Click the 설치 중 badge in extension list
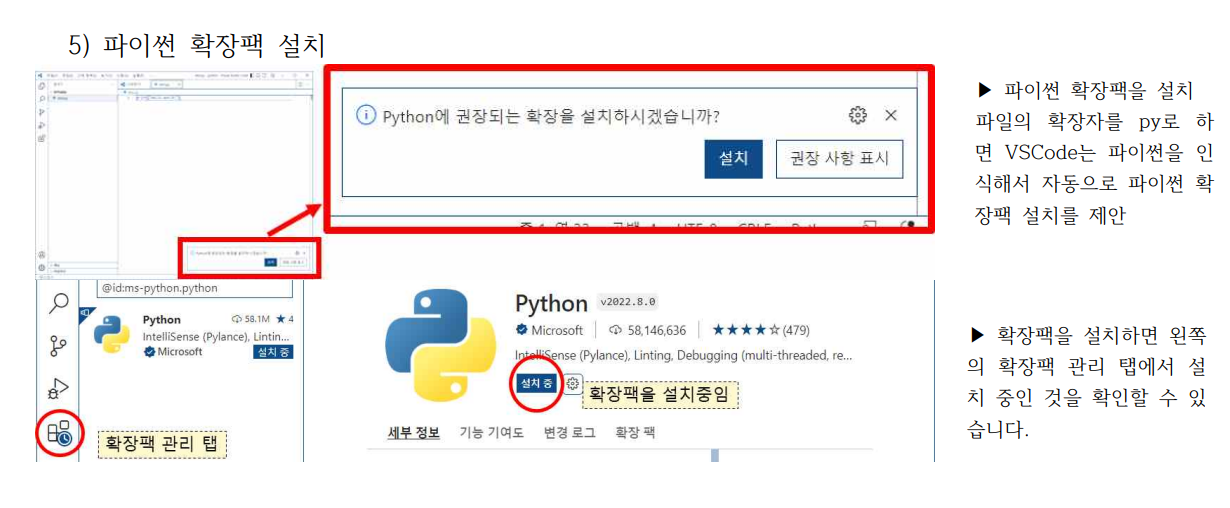Image resolution: width=1230 pixels, height=508 pixels. point(273,352)
